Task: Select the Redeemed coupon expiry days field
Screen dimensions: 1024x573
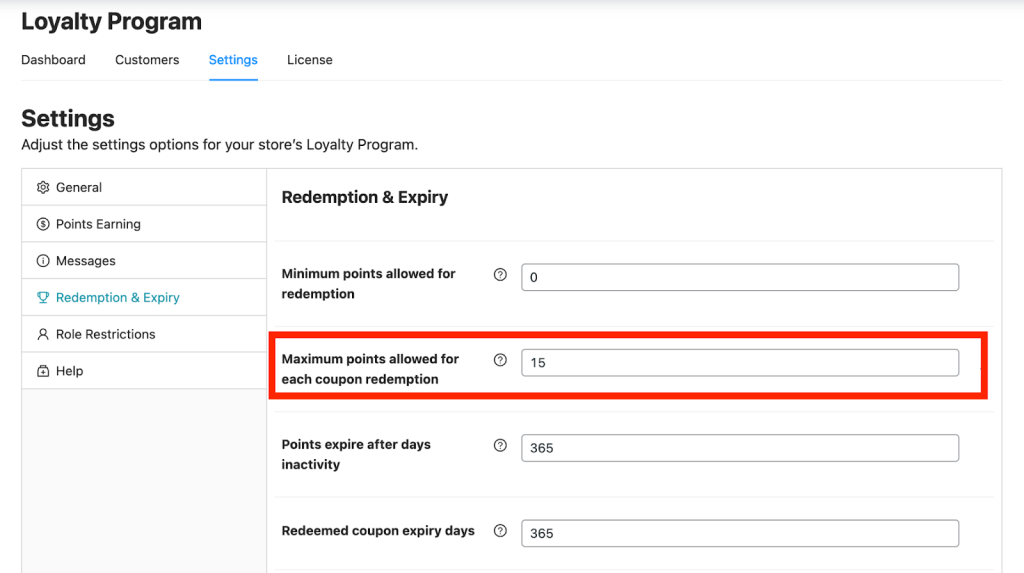Action: [x=739, y=533]
